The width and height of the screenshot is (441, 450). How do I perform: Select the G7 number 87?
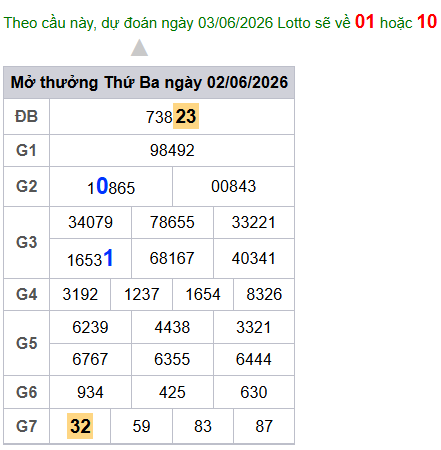264,426
